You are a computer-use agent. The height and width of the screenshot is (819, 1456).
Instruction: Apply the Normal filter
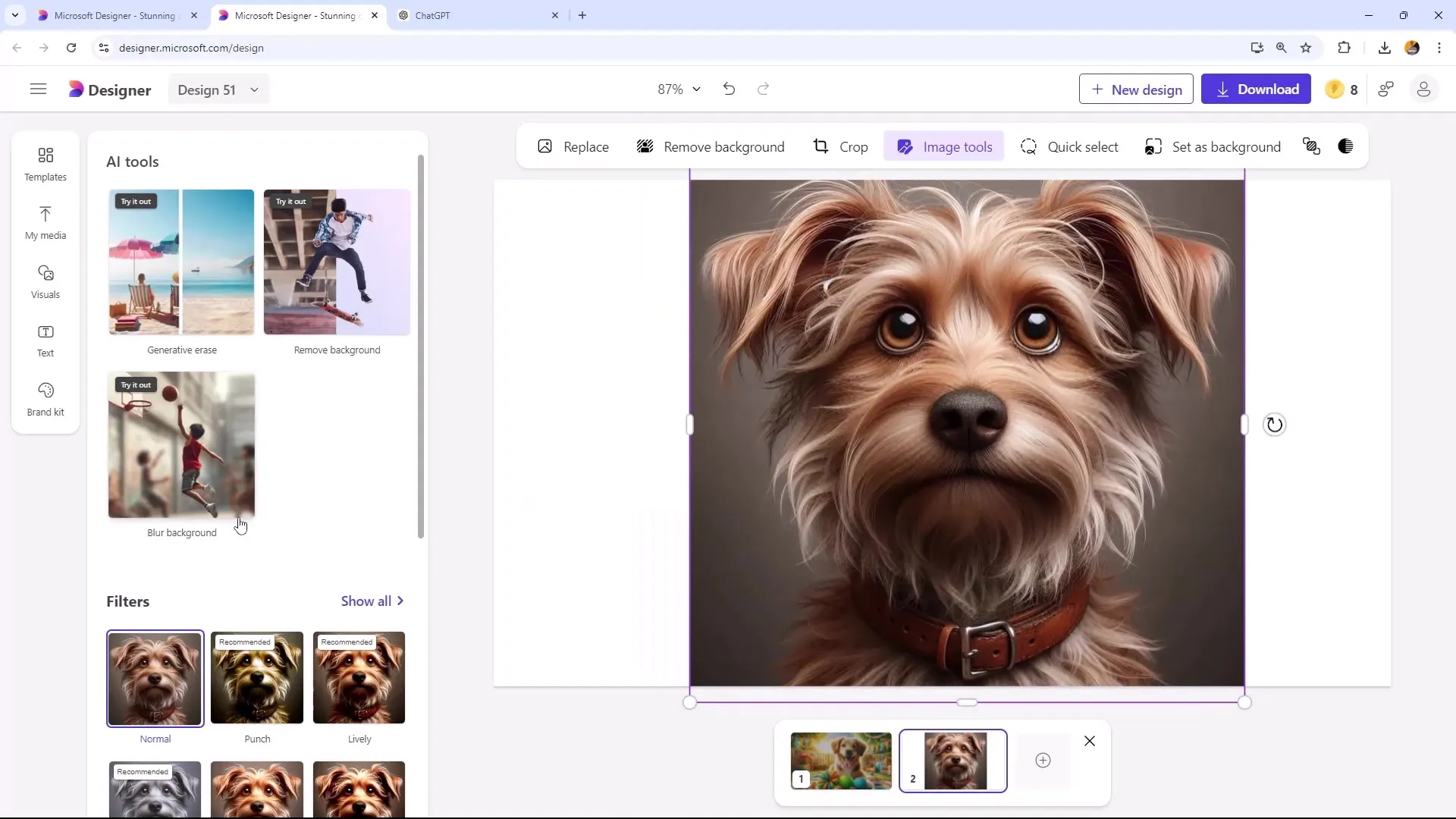tap(155, 678)
